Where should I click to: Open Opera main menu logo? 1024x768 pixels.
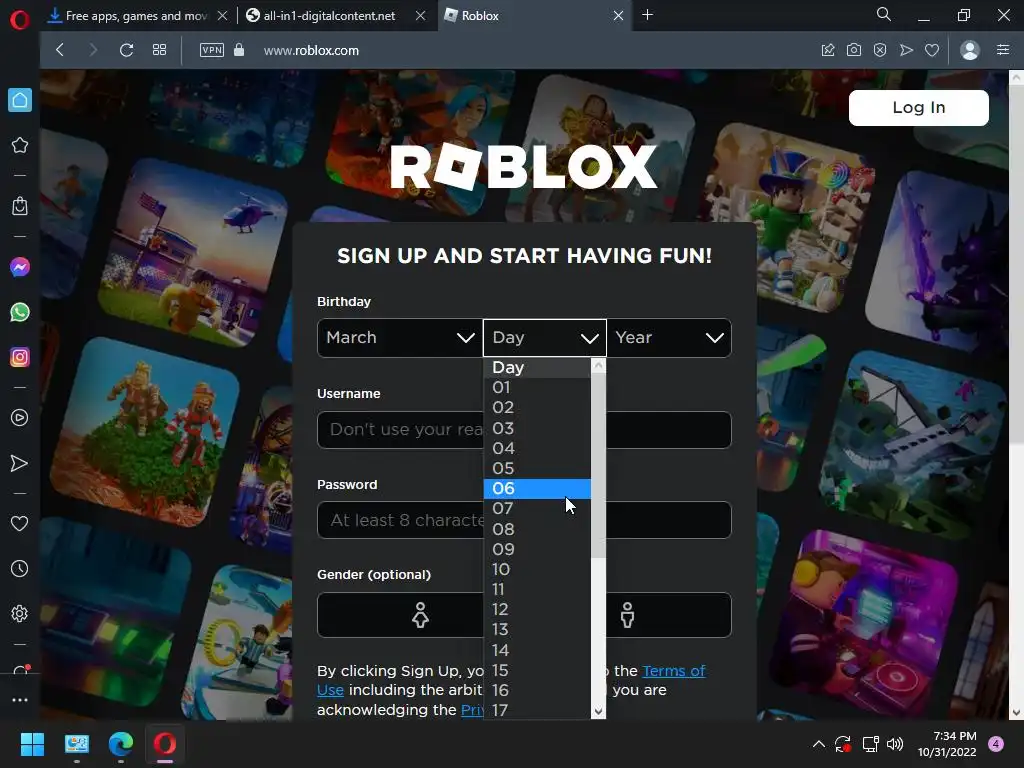(20, 20)
